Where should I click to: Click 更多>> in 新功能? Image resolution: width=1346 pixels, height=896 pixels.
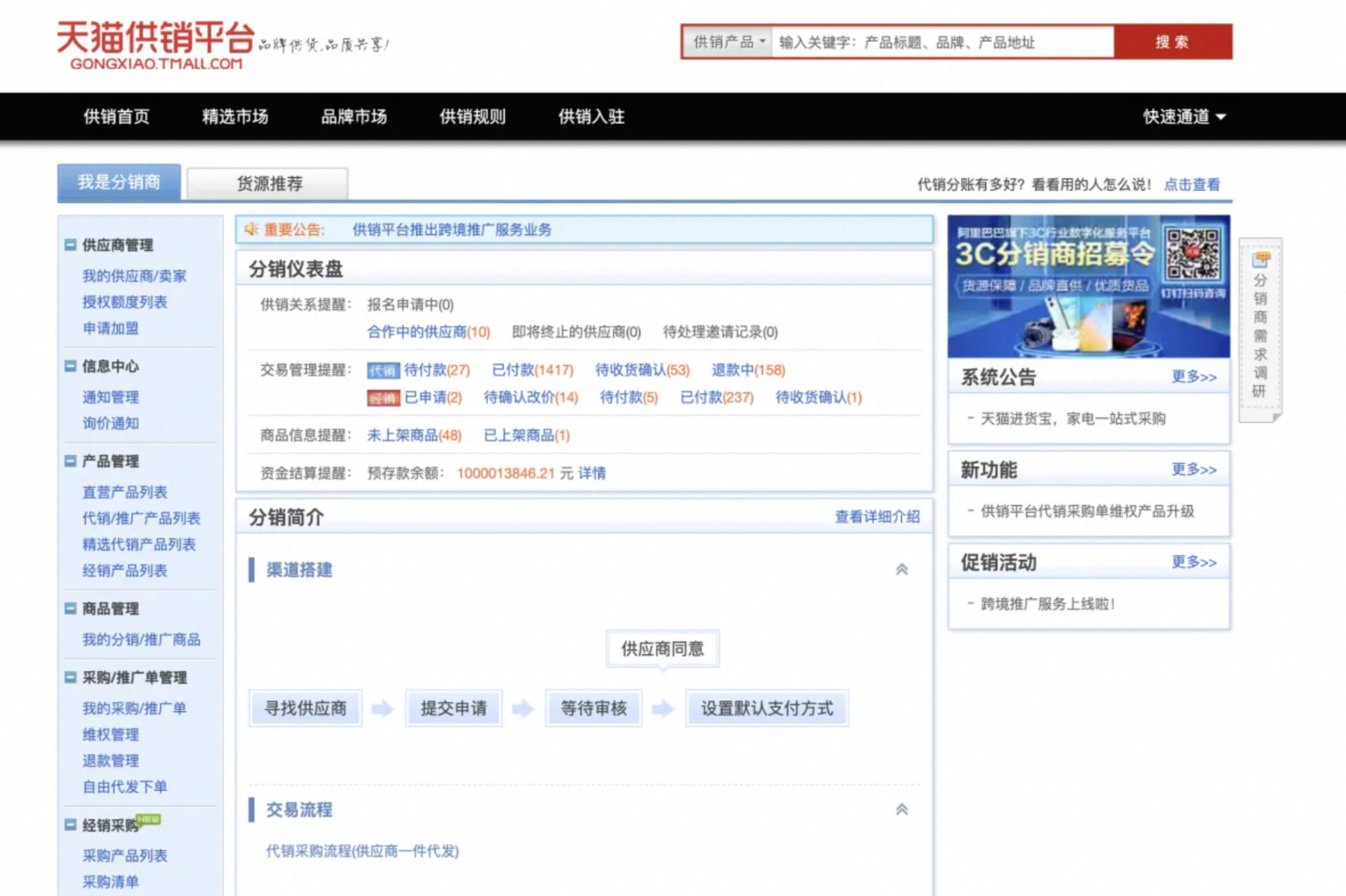pyautogui.click(x=1194, y=470)
